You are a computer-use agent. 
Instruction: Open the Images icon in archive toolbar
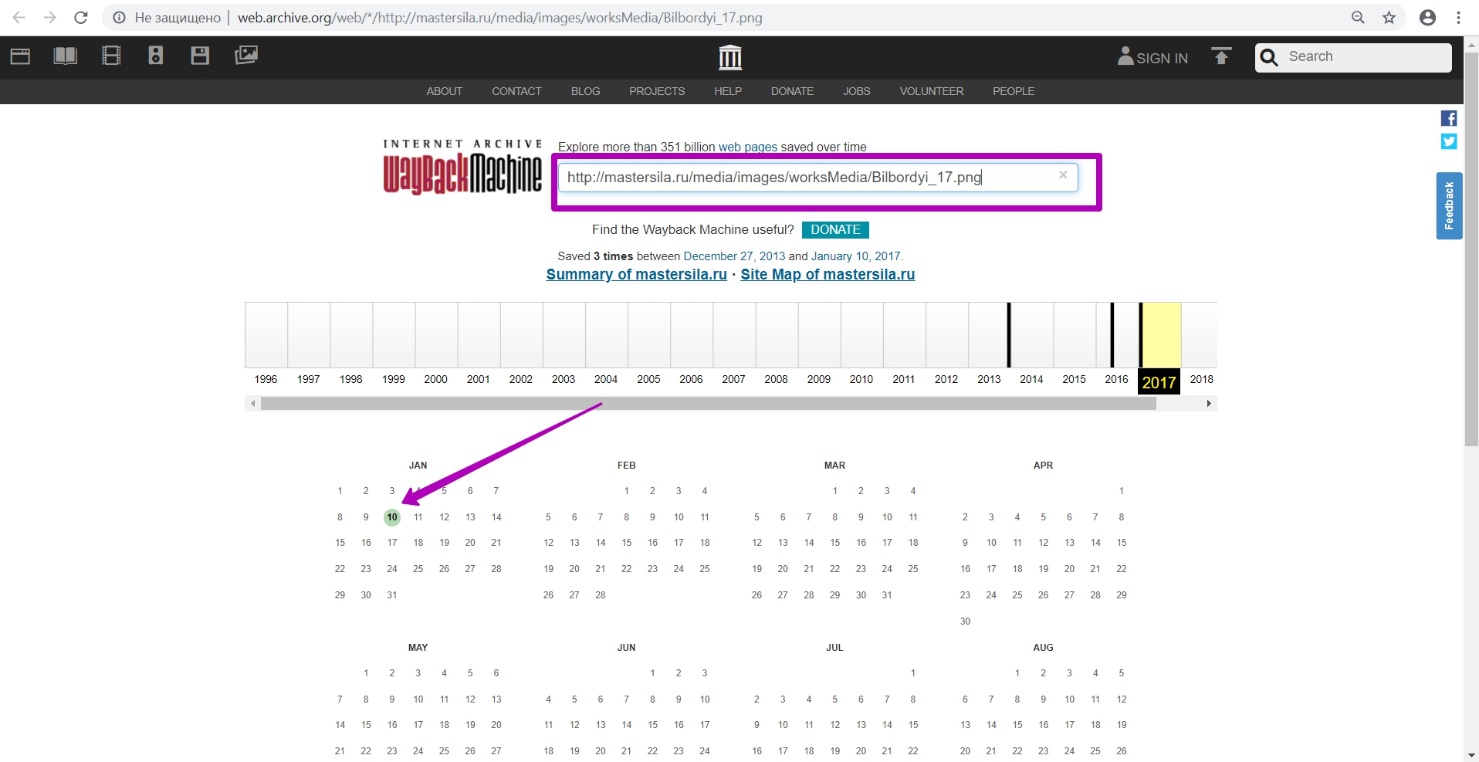tap(246, 56)
